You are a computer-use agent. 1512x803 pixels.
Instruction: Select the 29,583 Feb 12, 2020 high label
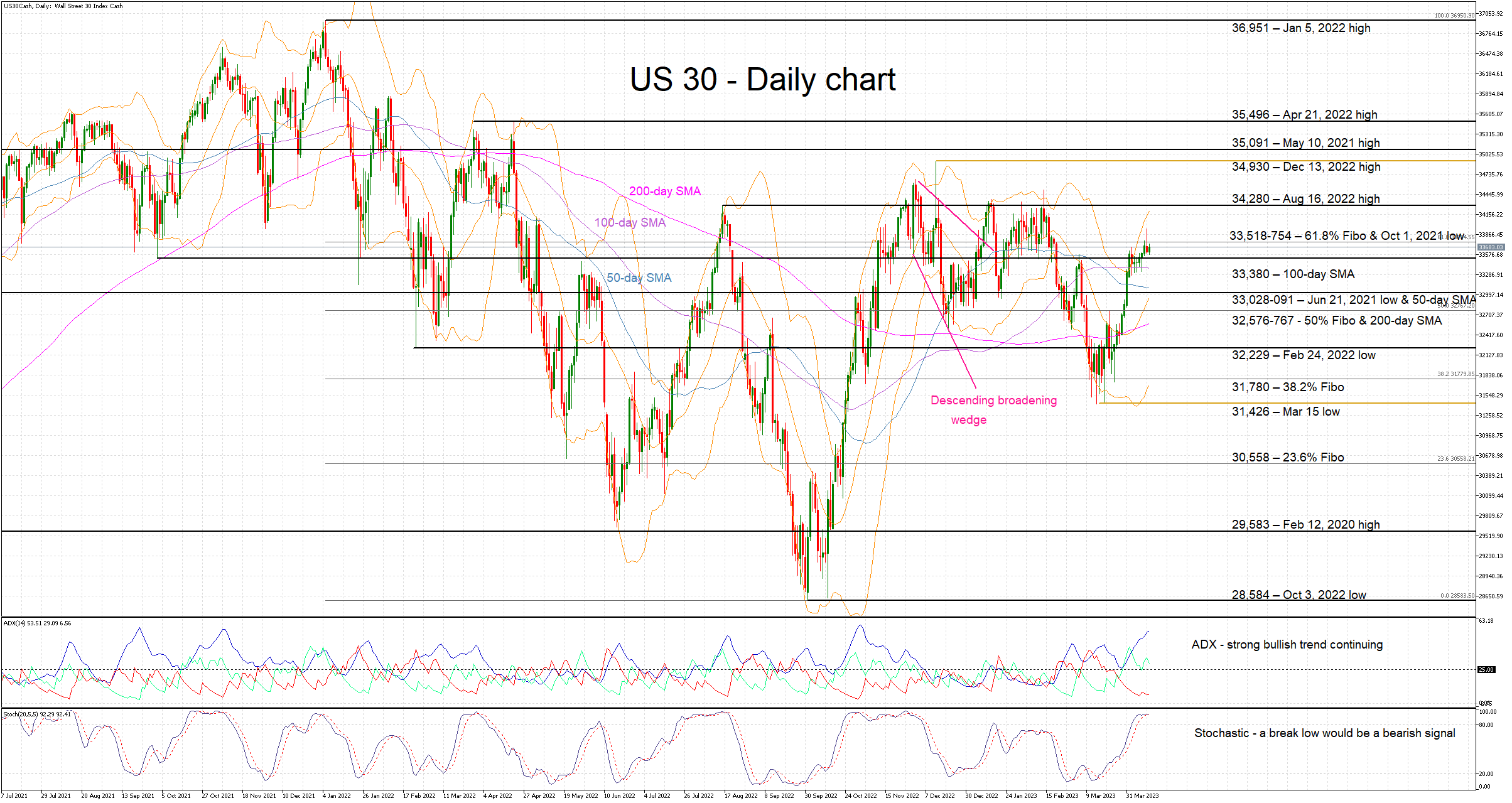1305,524
